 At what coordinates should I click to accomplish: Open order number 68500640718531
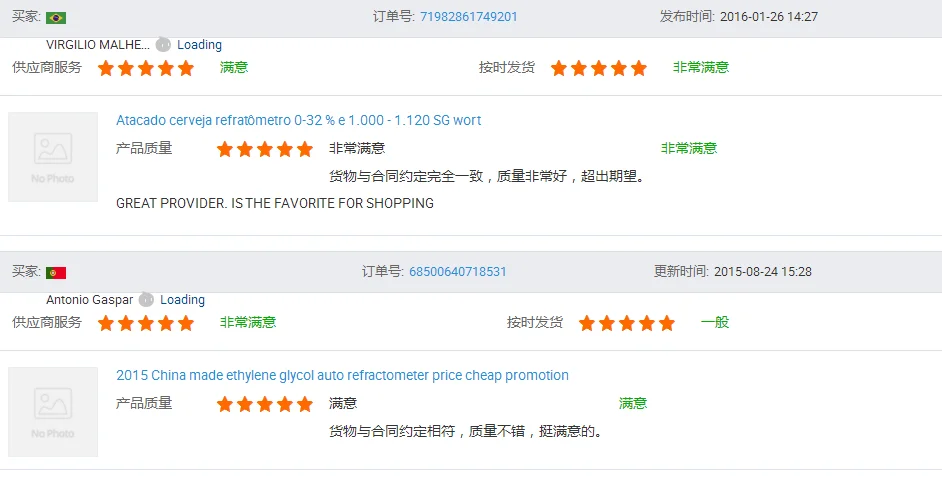[x=458, y=272]
